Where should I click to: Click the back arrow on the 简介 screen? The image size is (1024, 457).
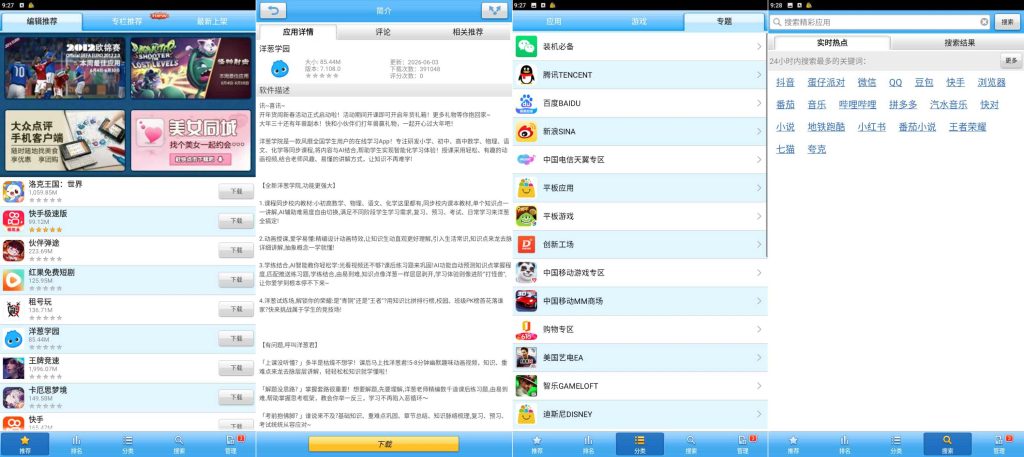pos(273,11)
